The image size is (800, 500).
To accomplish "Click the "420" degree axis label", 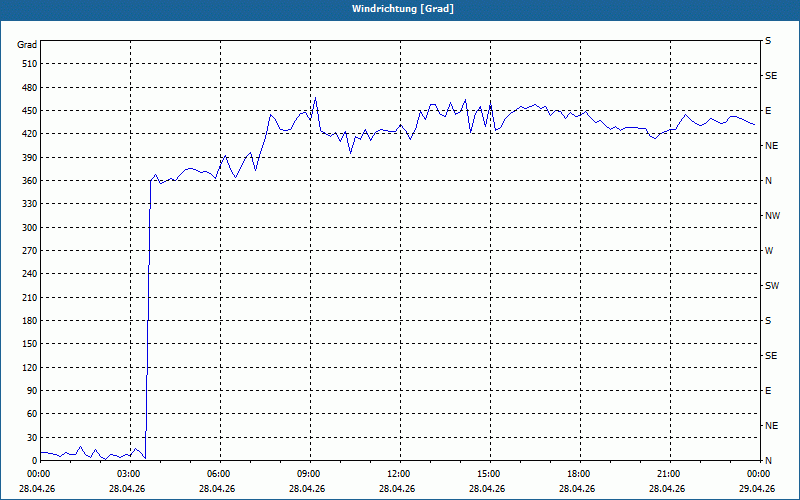I will tap(30, 134).
